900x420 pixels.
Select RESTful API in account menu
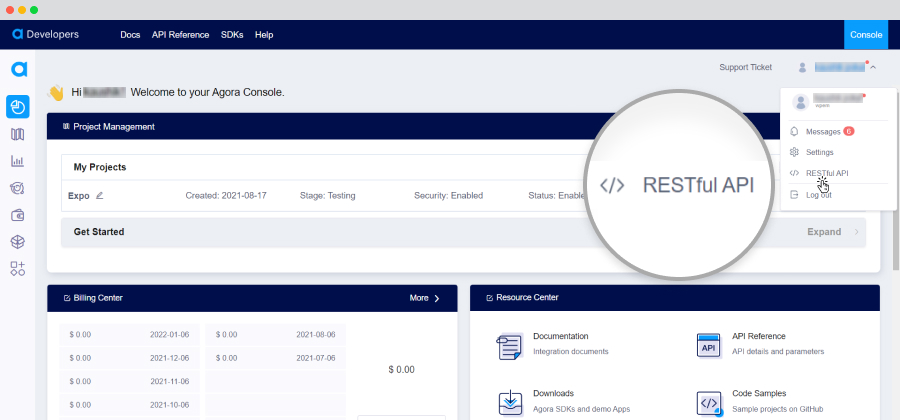(827, 173)
